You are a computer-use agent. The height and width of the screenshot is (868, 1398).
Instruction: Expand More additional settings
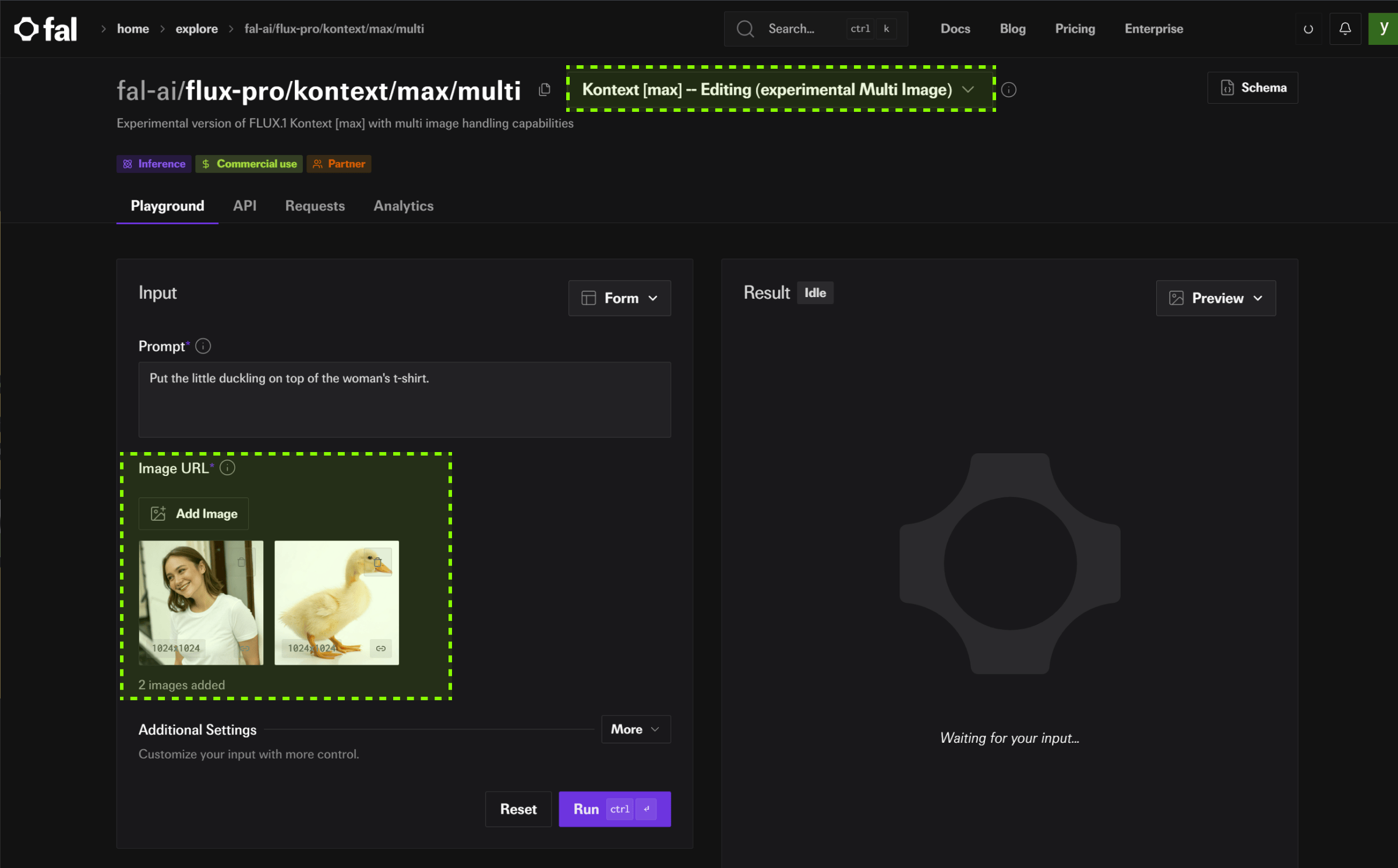636,729
